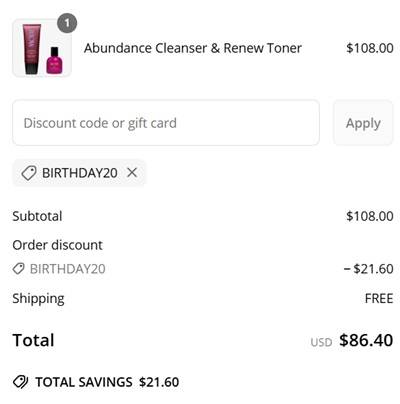Image resolution: width=400 pixels, height=404 pixels.
Task: Click the tag icon beside order discount code
Action: coord(19,268)
